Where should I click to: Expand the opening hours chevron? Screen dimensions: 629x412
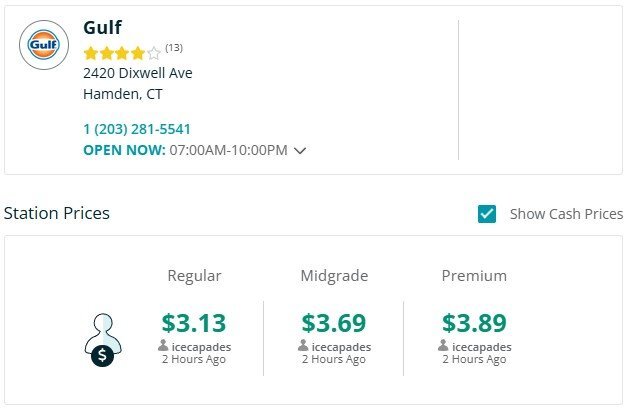click(300, 151)
